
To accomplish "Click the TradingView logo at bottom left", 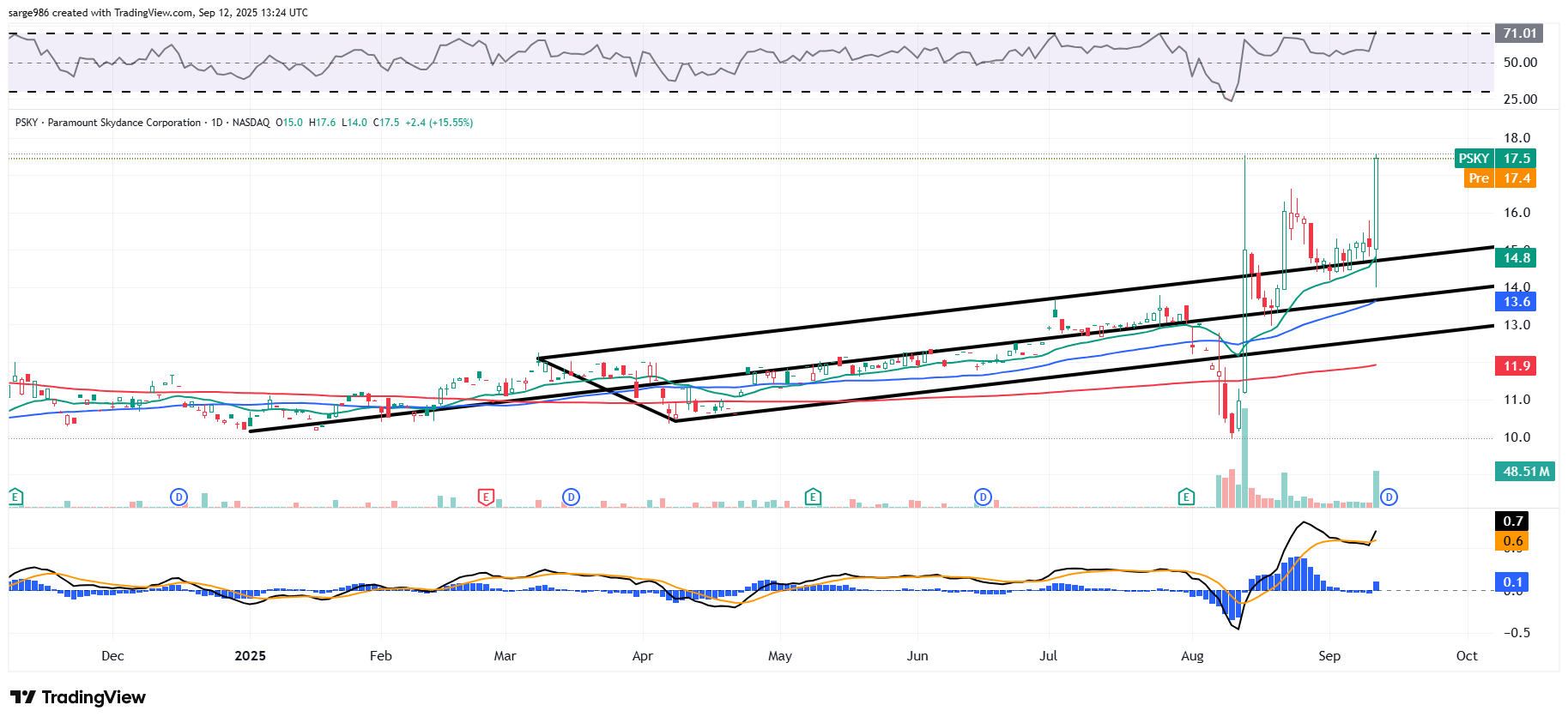I will [x=78, y=697].
